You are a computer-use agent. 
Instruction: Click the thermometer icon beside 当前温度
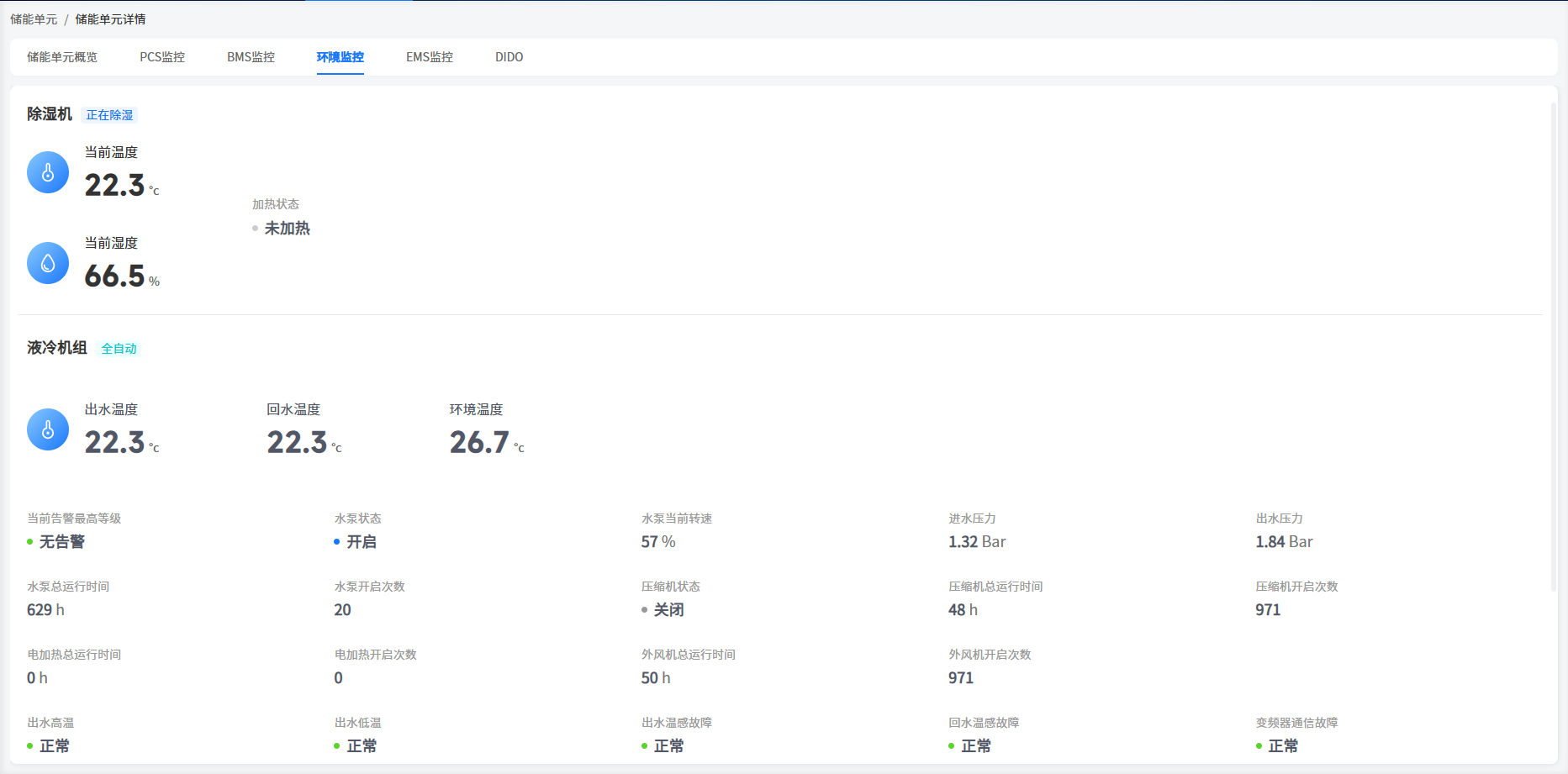point(48,172)
